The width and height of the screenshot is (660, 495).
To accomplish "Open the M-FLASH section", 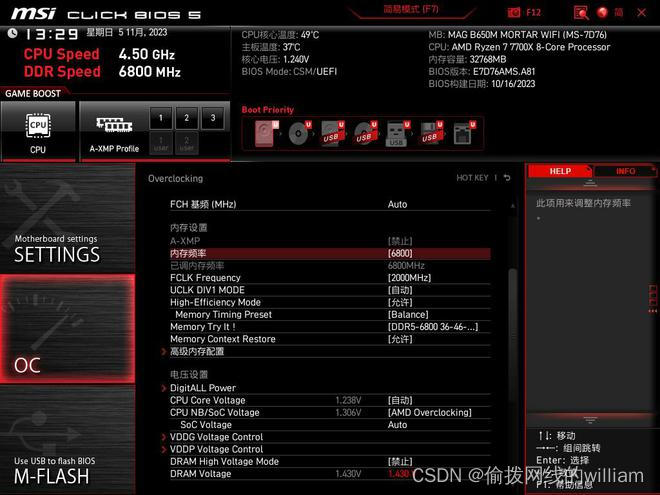I will point(67,440).
